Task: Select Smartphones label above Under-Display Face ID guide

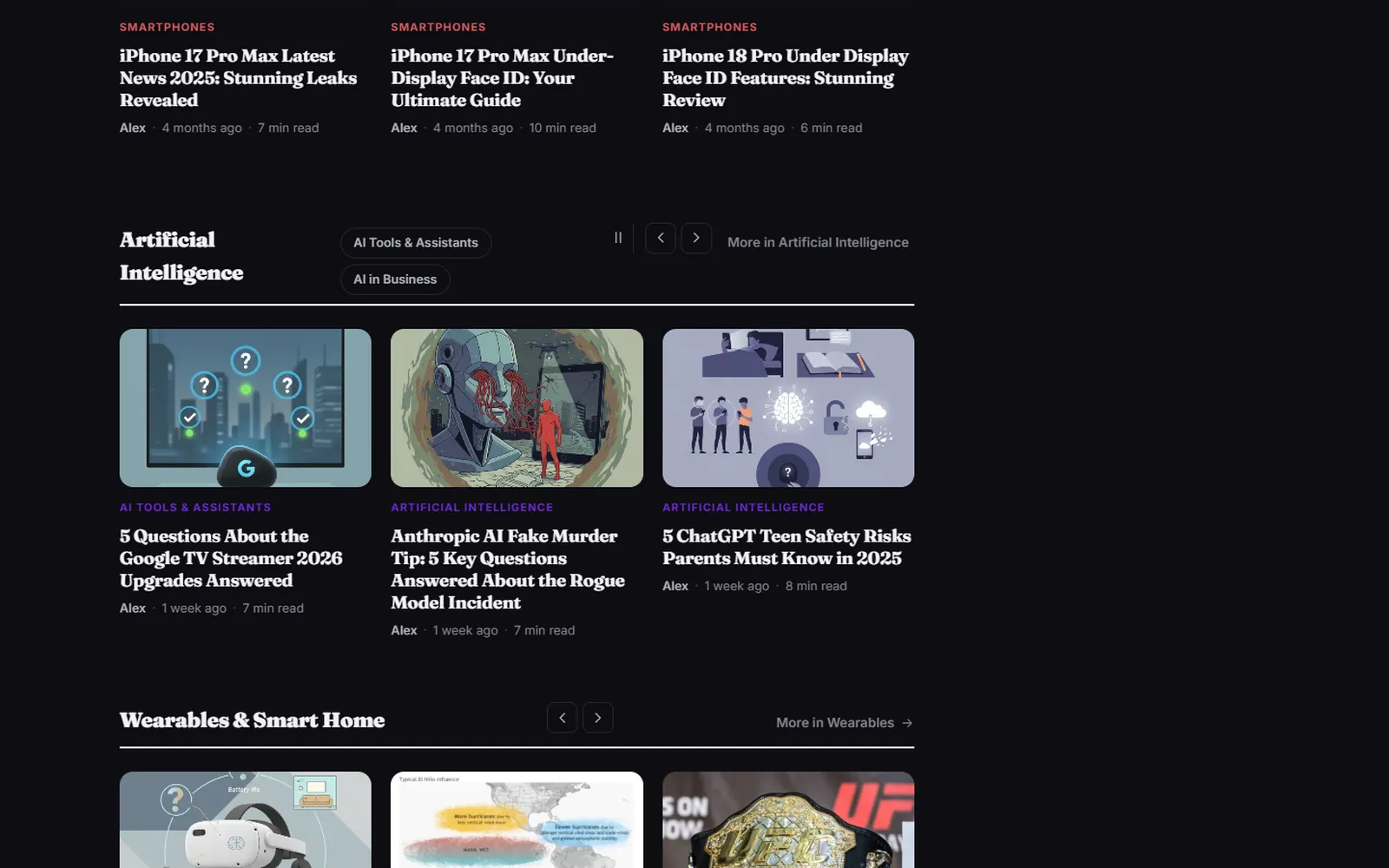Action: pos(438,28)
